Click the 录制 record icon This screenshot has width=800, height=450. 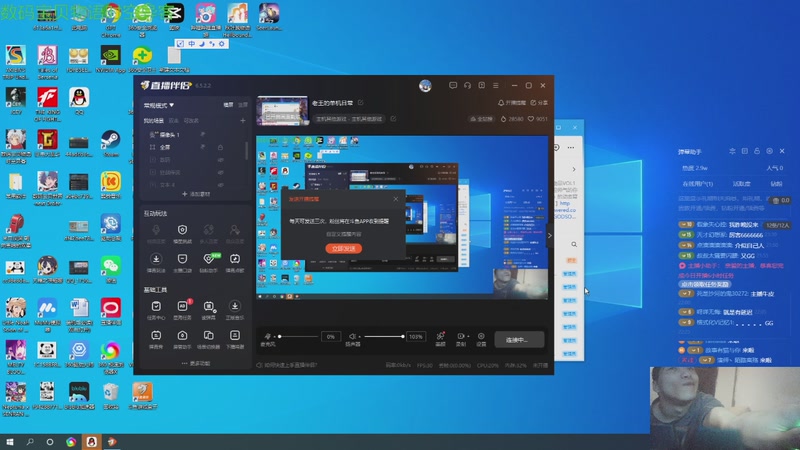pyautogui.click(x=460, y=336)
